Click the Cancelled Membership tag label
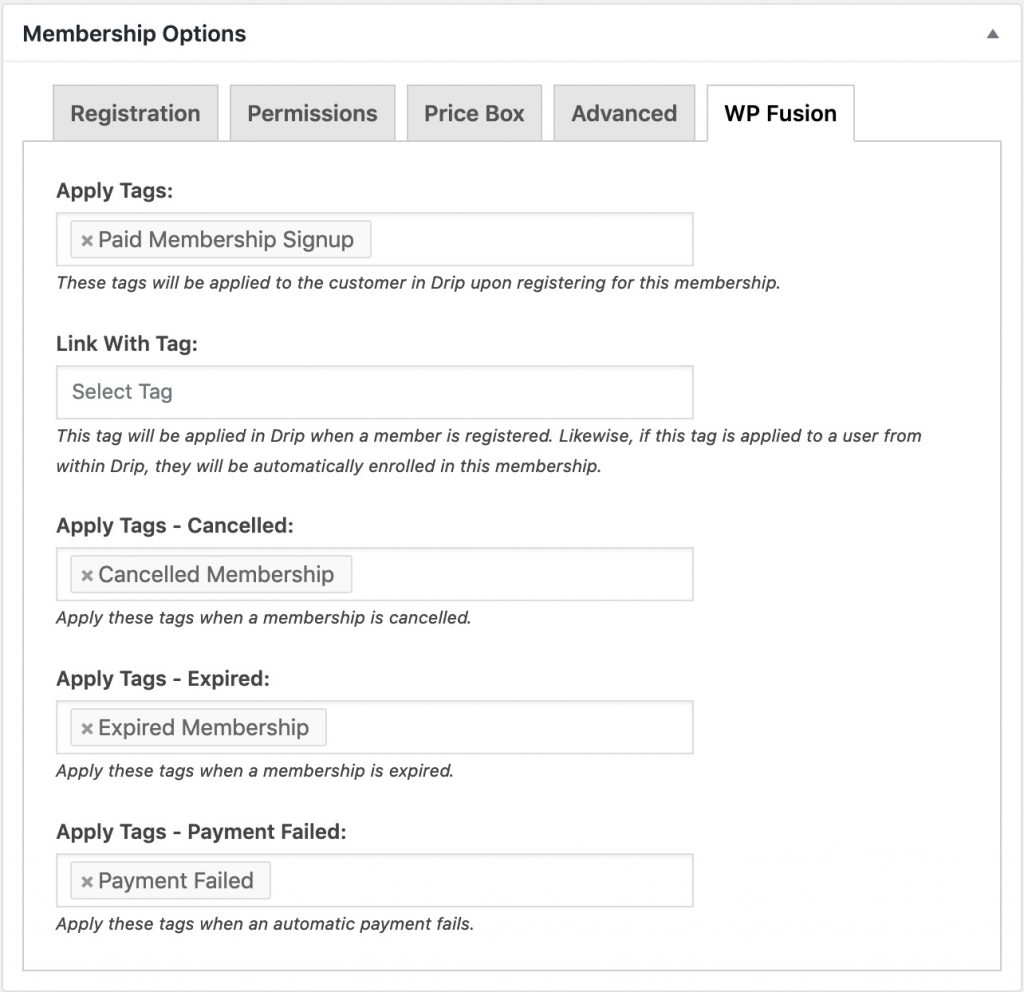This screenshot has height=992, width=1024. tap(216, 575)
